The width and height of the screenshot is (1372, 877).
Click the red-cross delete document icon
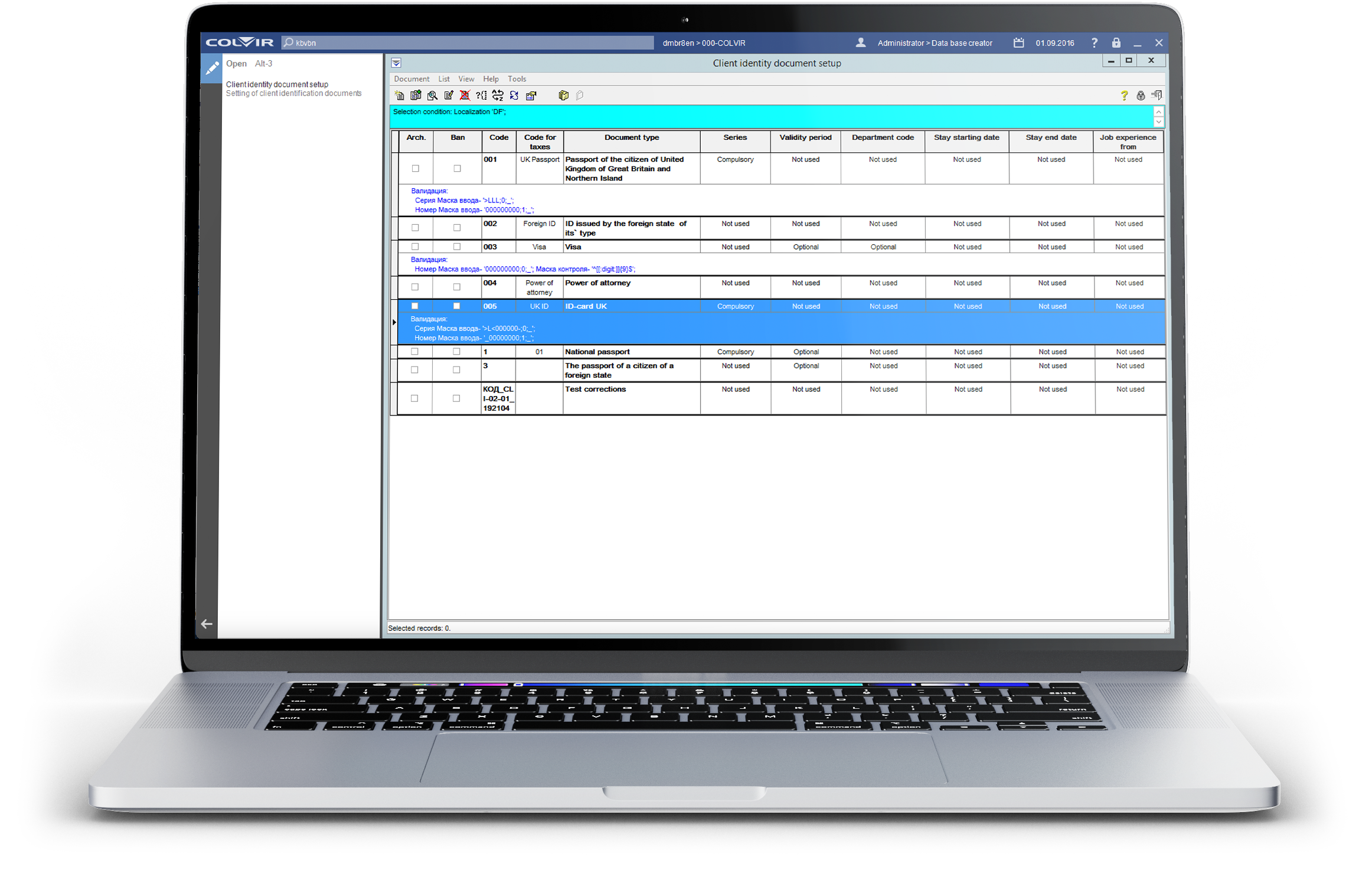click(x=465, y=96)
